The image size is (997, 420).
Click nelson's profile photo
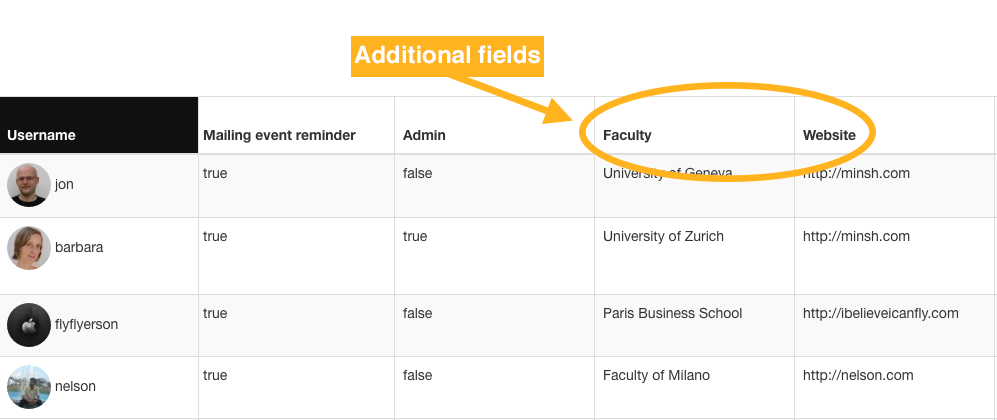pos(29,386)
